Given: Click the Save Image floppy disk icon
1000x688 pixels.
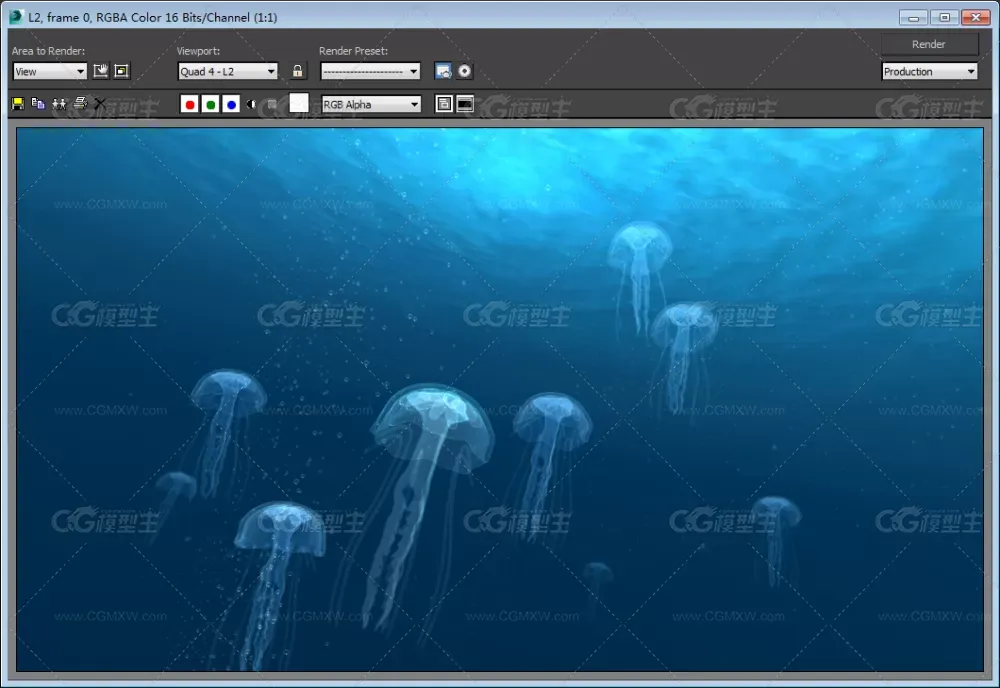Looking at the screenshot, I should 18,104.
